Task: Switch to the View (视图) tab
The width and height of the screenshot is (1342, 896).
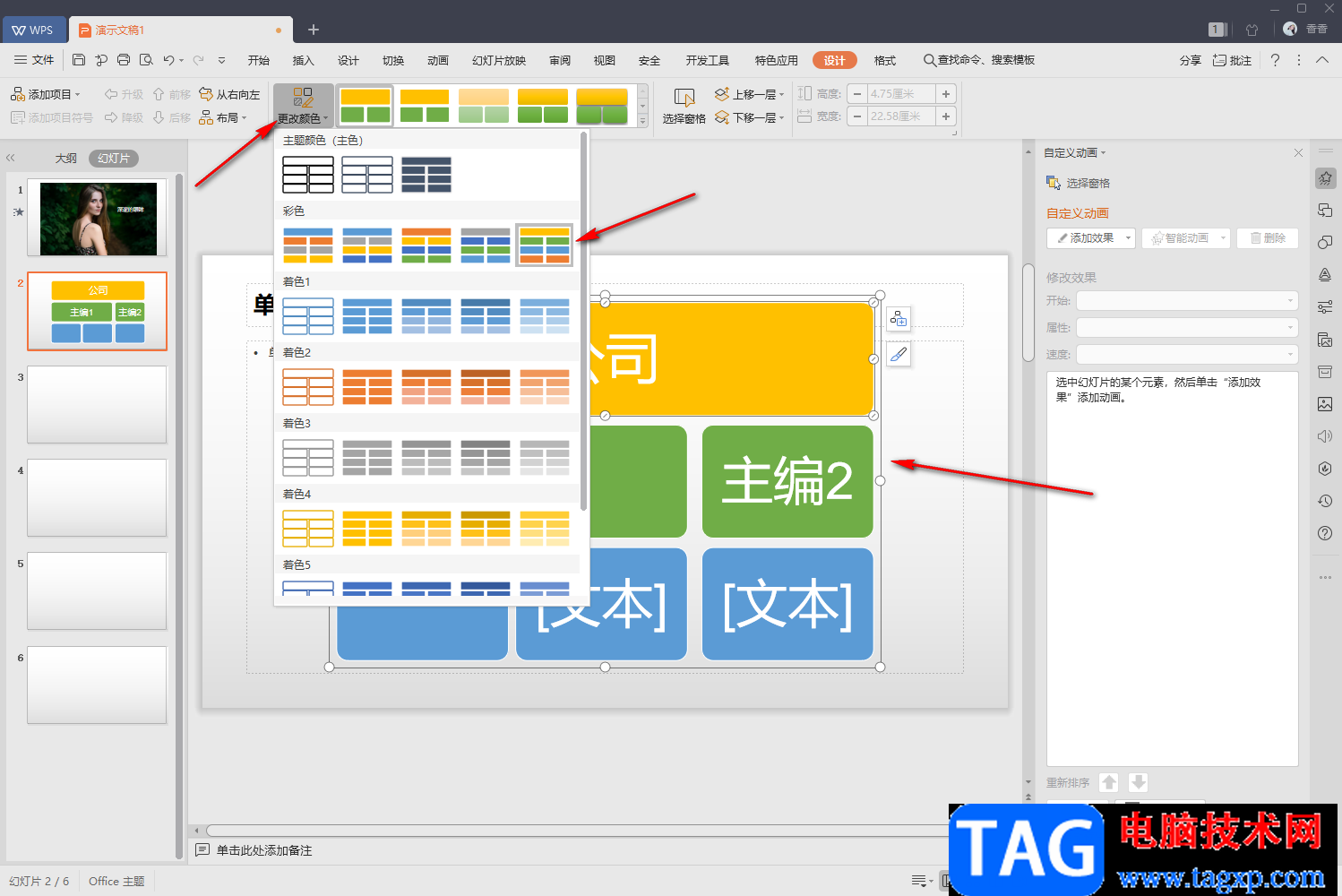Action: [605, 60]
